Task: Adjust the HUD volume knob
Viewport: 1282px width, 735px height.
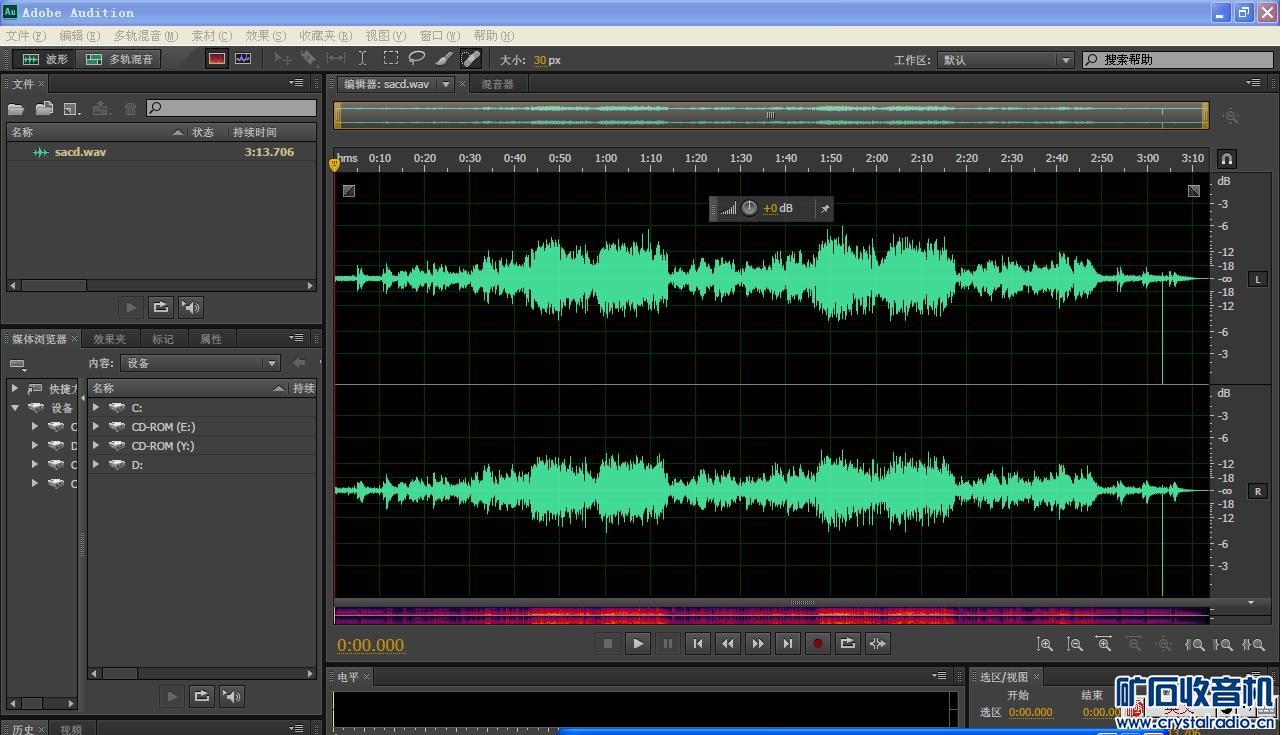Action: pos(749,208)
